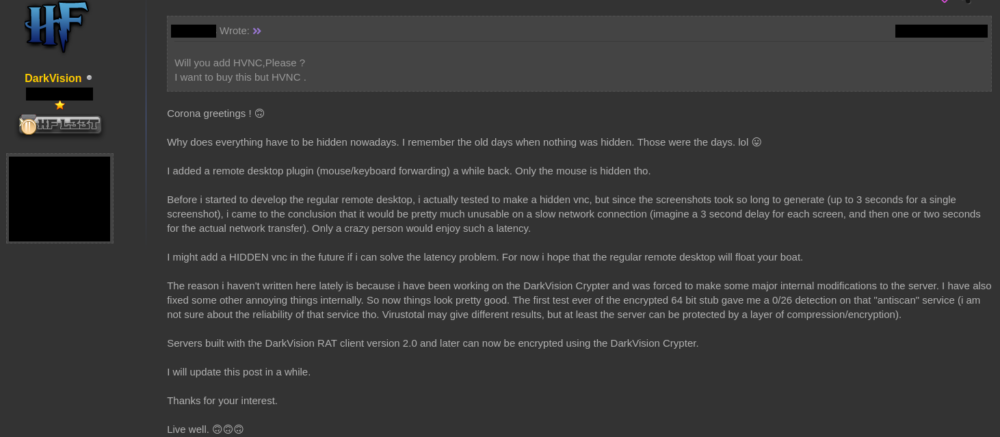Image resolution: width=1000 pixels, height=437 pixels.
Task: Click the emoji after "Corona greetings !"
Action: click(260, 114)
